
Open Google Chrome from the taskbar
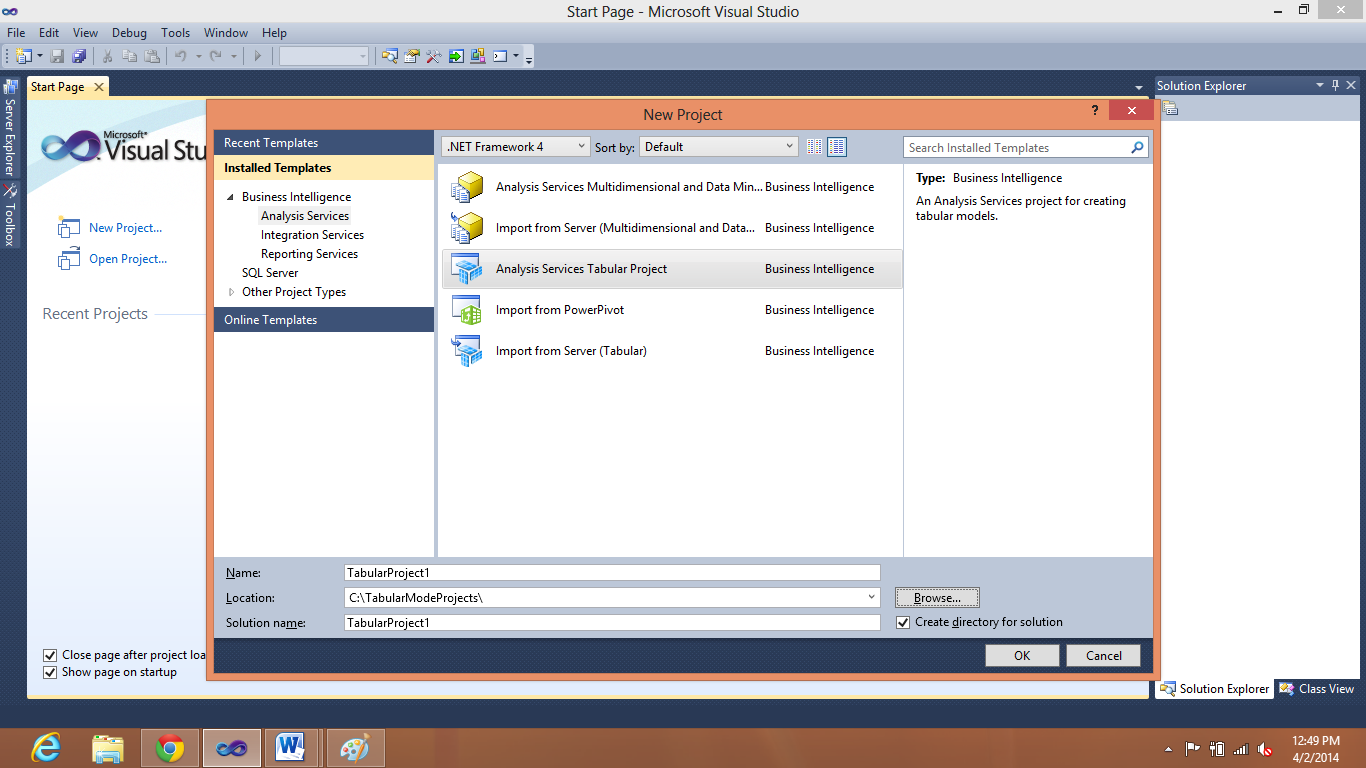[x=170, y=747]
